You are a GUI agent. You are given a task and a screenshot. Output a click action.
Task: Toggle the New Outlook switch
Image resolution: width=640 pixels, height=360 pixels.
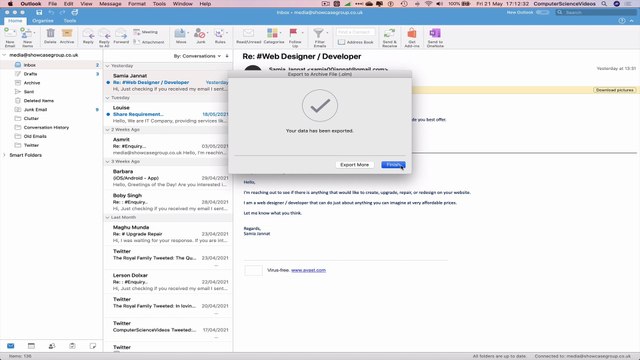[x=542, y=12]
